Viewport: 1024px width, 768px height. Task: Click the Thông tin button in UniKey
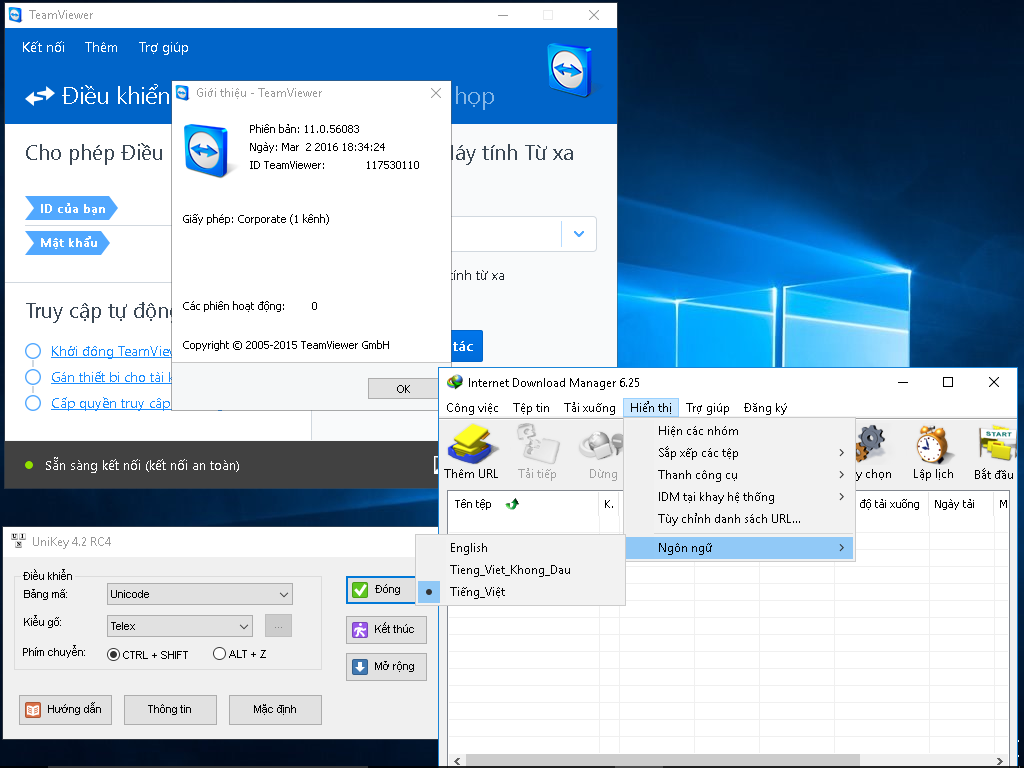pyautogui.click(x=170, y=709)
